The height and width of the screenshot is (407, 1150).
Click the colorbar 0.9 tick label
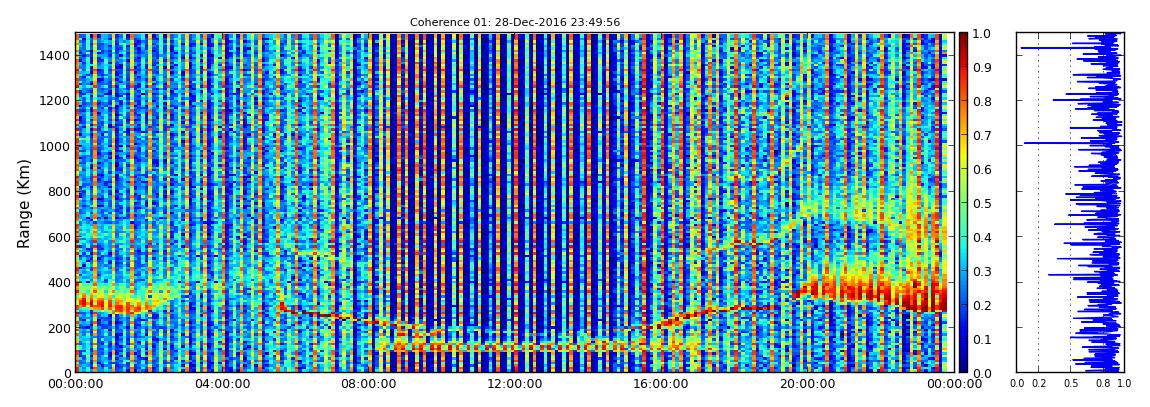[981, 68]
